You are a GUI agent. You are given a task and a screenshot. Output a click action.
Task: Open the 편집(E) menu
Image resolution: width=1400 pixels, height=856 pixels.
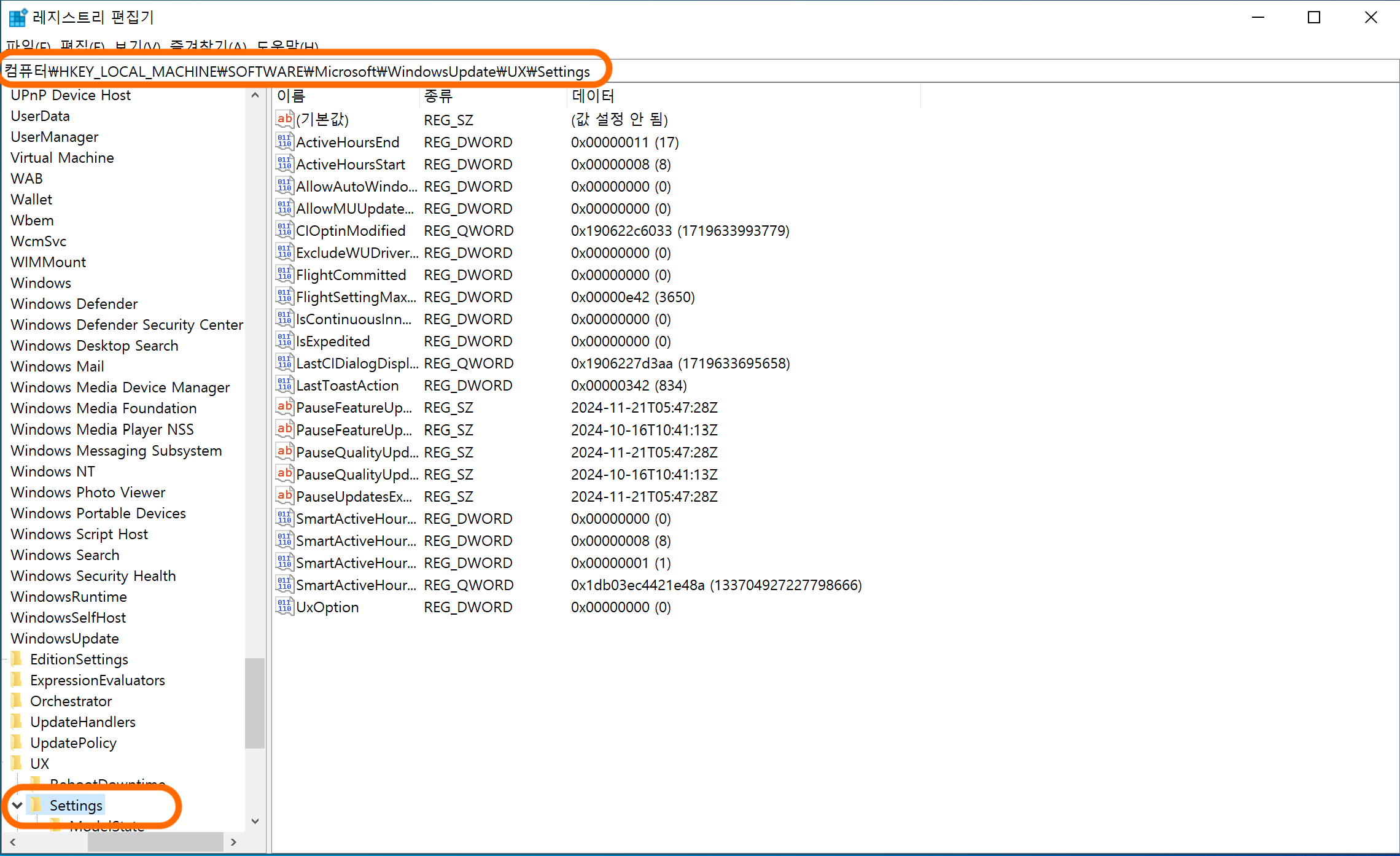pos(82,47)
